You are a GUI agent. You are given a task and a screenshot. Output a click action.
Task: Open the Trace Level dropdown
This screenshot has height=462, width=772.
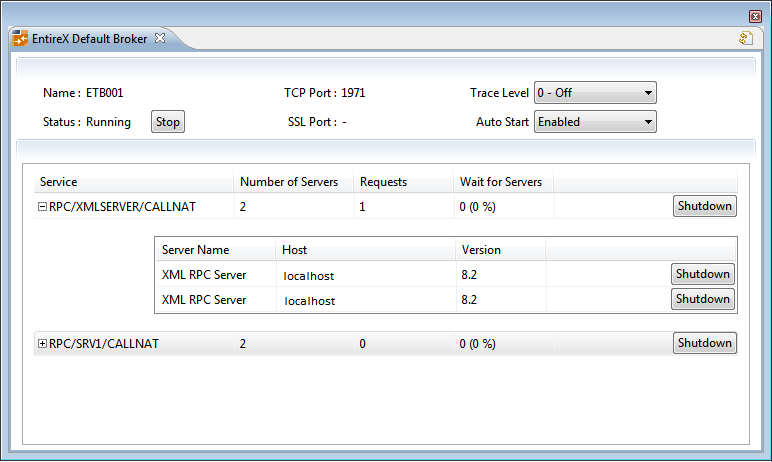pyautogui.click(x=595, y=93)
